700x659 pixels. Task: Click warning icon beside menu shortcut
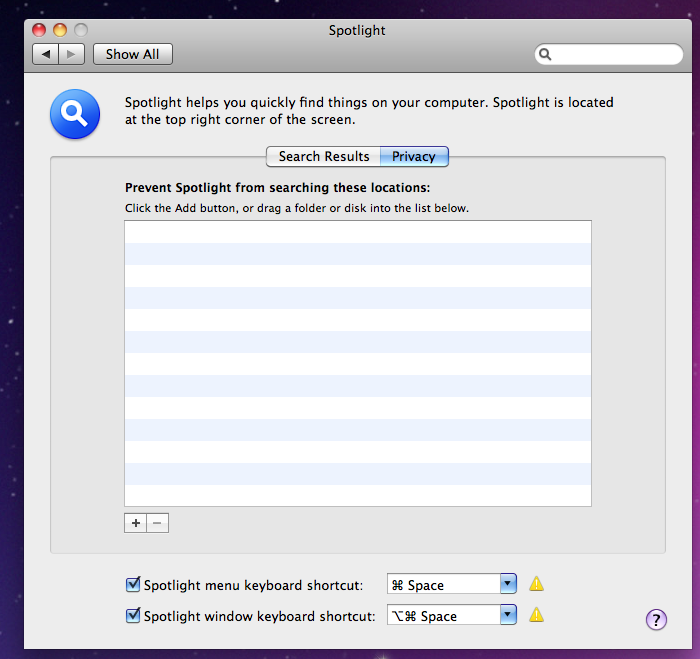pos(537,584)
